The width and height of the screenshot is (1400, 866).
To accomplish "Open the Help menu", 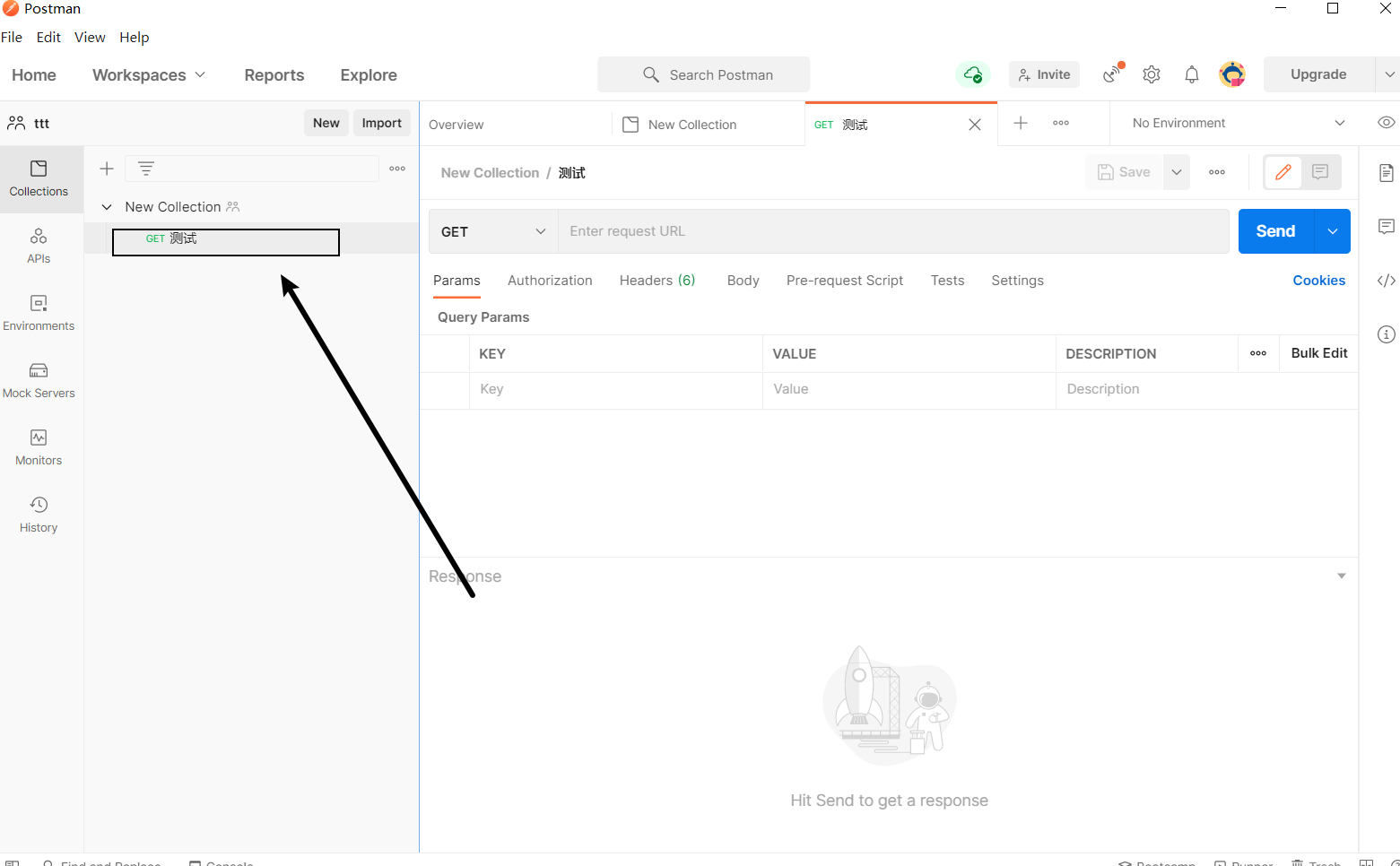I will pos(135,38).
